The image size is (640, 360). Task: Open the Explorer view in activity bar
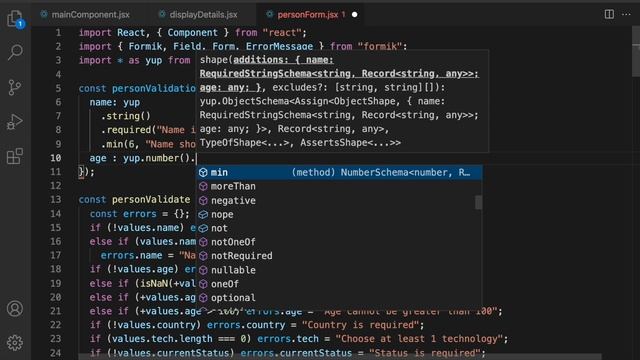click(15, 19)
